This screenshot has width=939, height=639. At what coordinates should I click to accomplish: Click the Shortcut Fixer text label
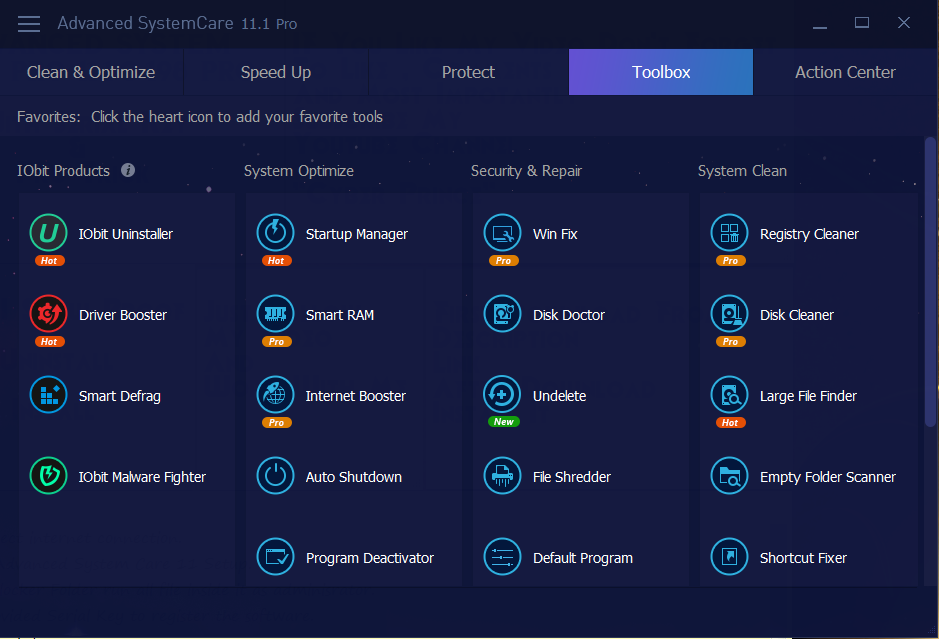click(803, 558)
